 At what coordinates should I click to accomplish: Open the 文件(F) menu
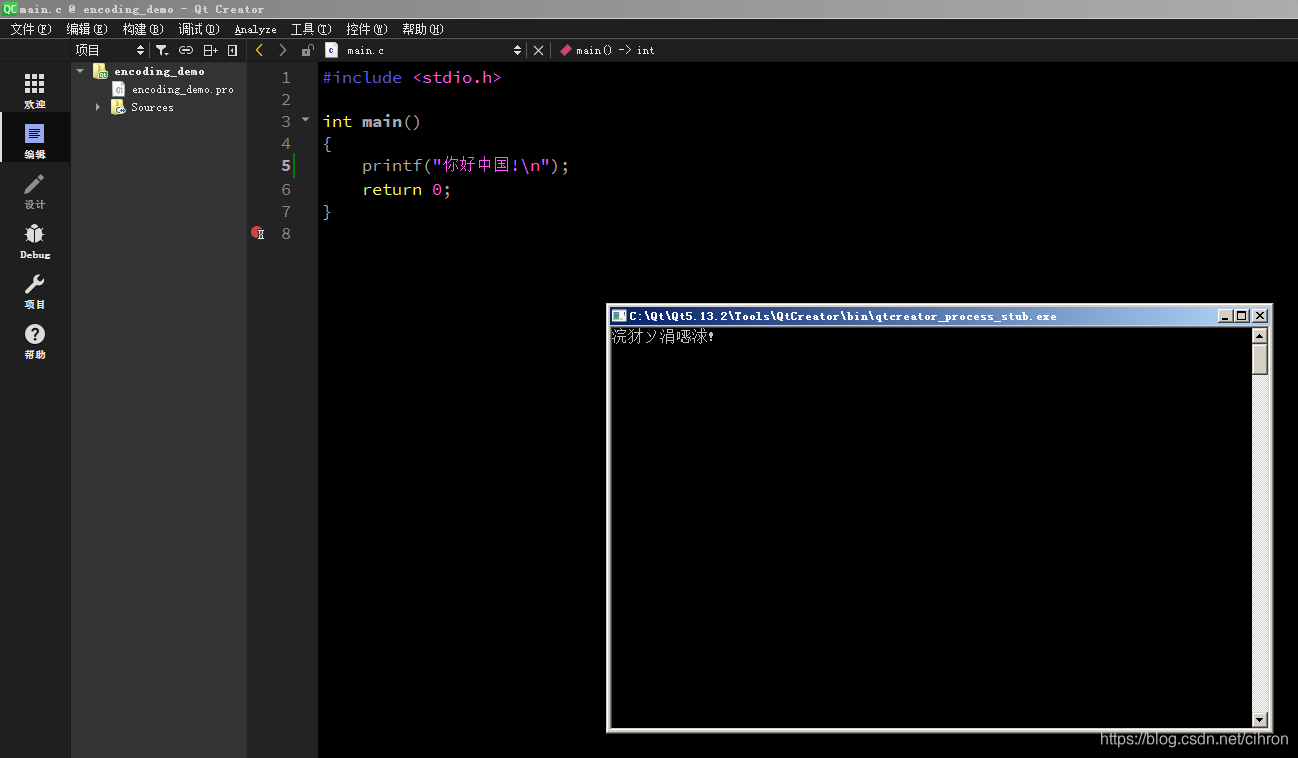tap(30, 29)
